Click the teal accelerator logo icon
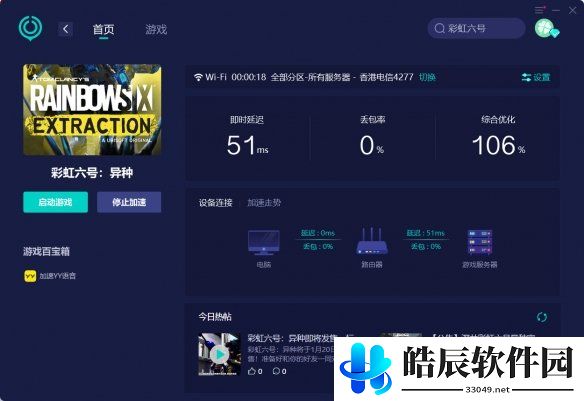Viewport: 584px width, 401px height. 31,28
